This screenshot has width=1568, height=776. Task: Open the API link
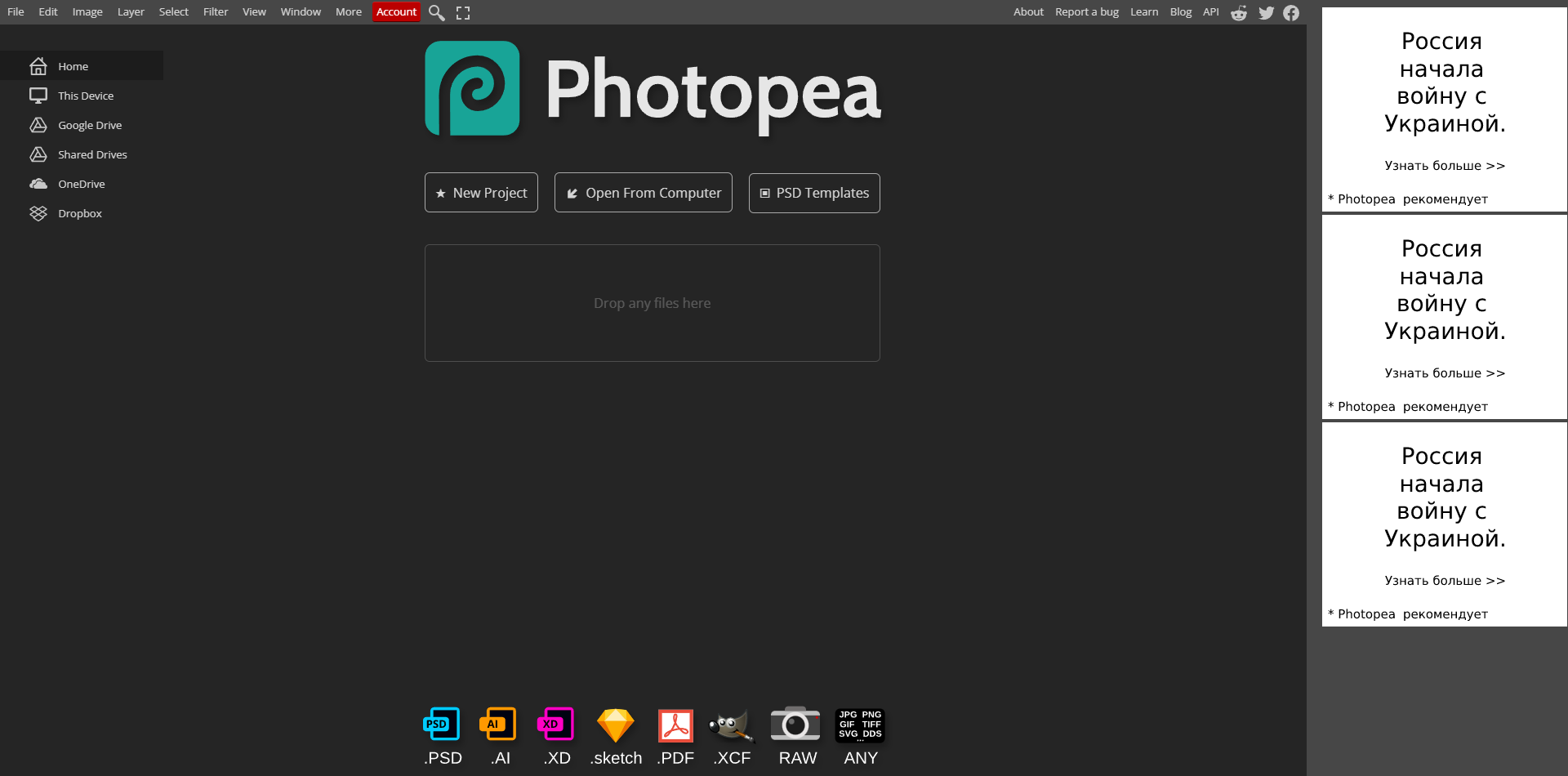1211,12
